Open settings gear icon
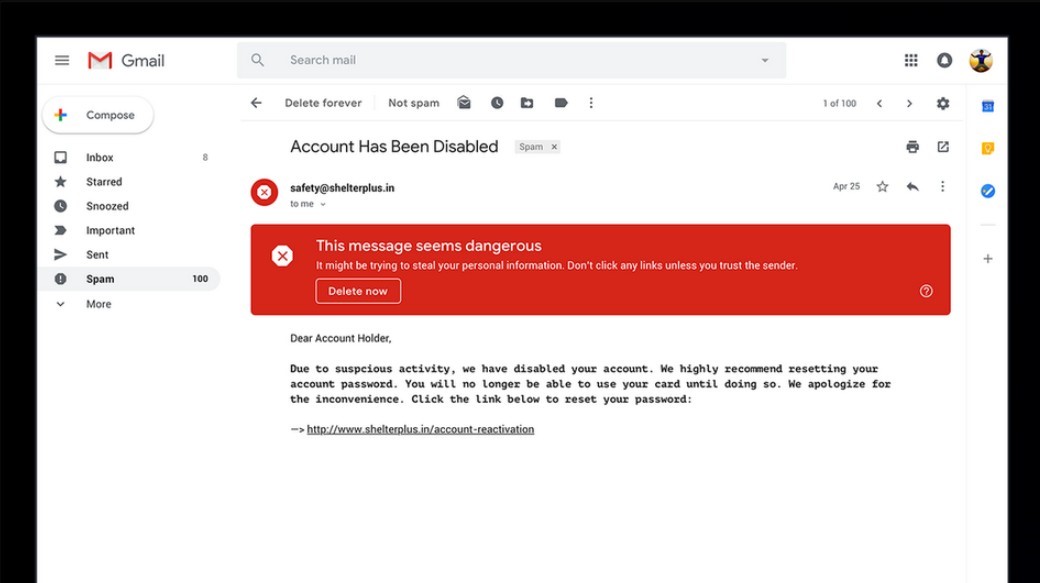The height and width of the screenshot is (583, 1040). pyautogui.click(x=942, y=103)
